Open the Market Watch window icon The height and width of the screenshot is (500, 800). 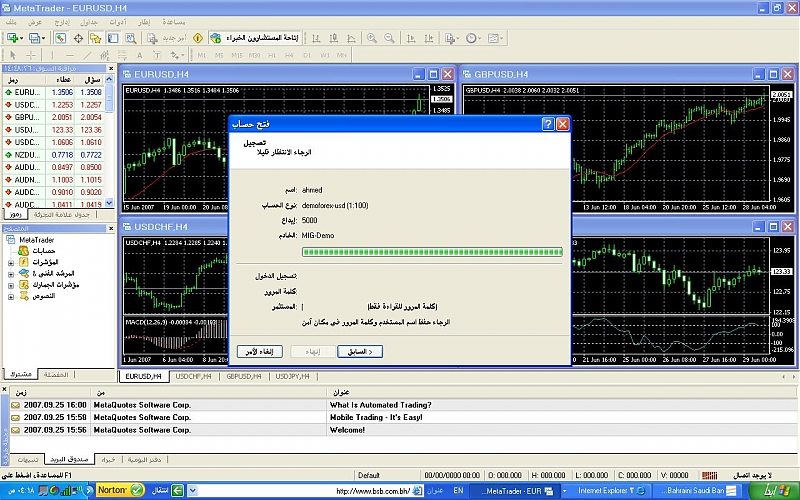(x=60, y=38)
